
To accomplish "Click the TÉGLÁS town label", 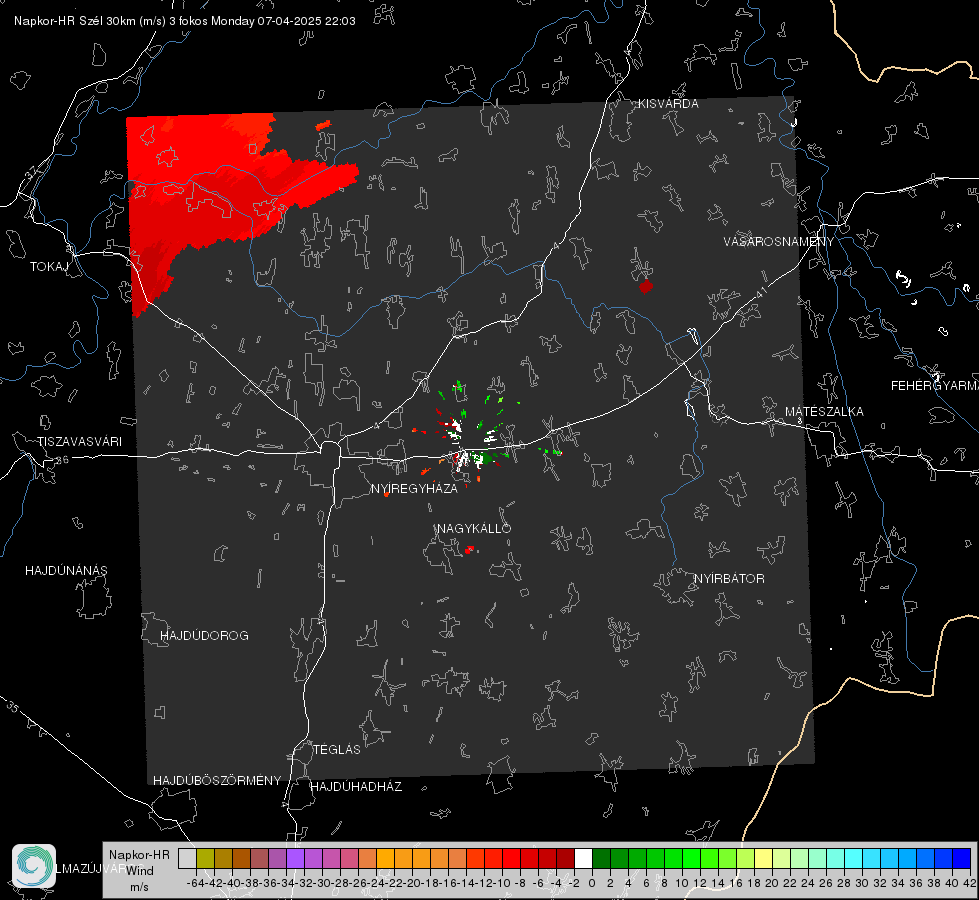I will coord(337,750).
